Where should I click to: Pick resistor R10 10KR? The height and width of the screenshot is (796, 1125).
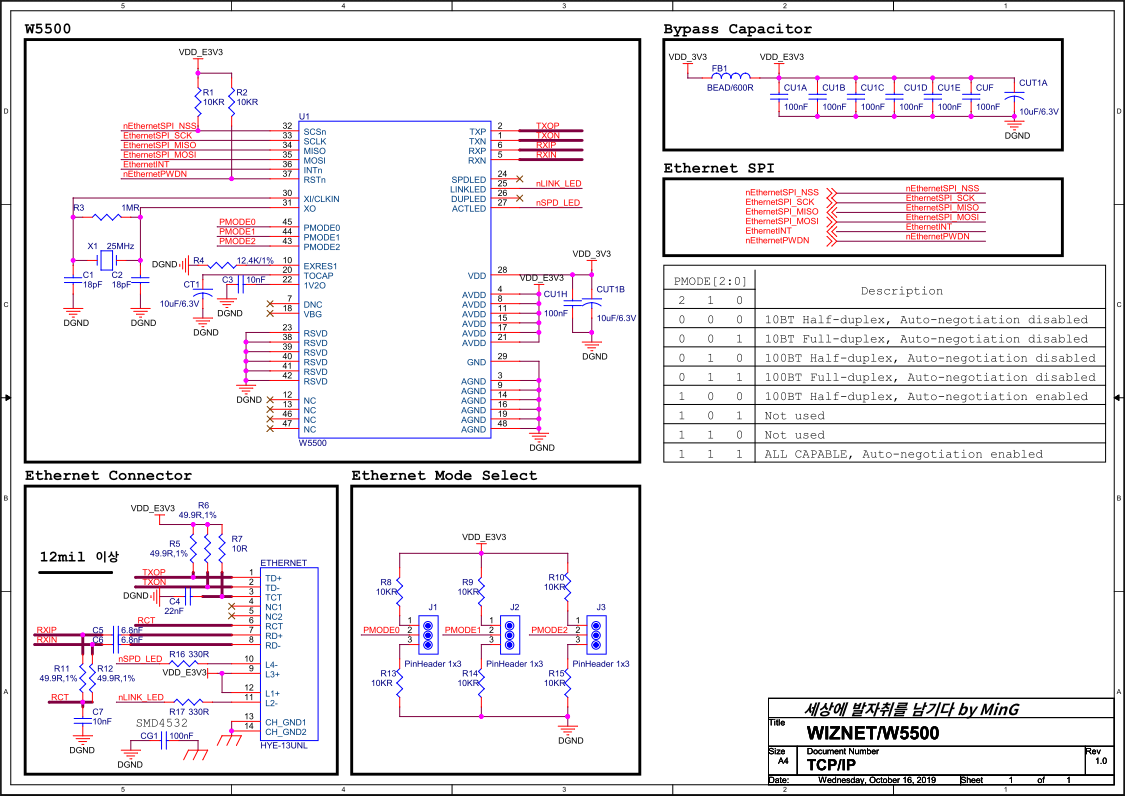[568, 585]
